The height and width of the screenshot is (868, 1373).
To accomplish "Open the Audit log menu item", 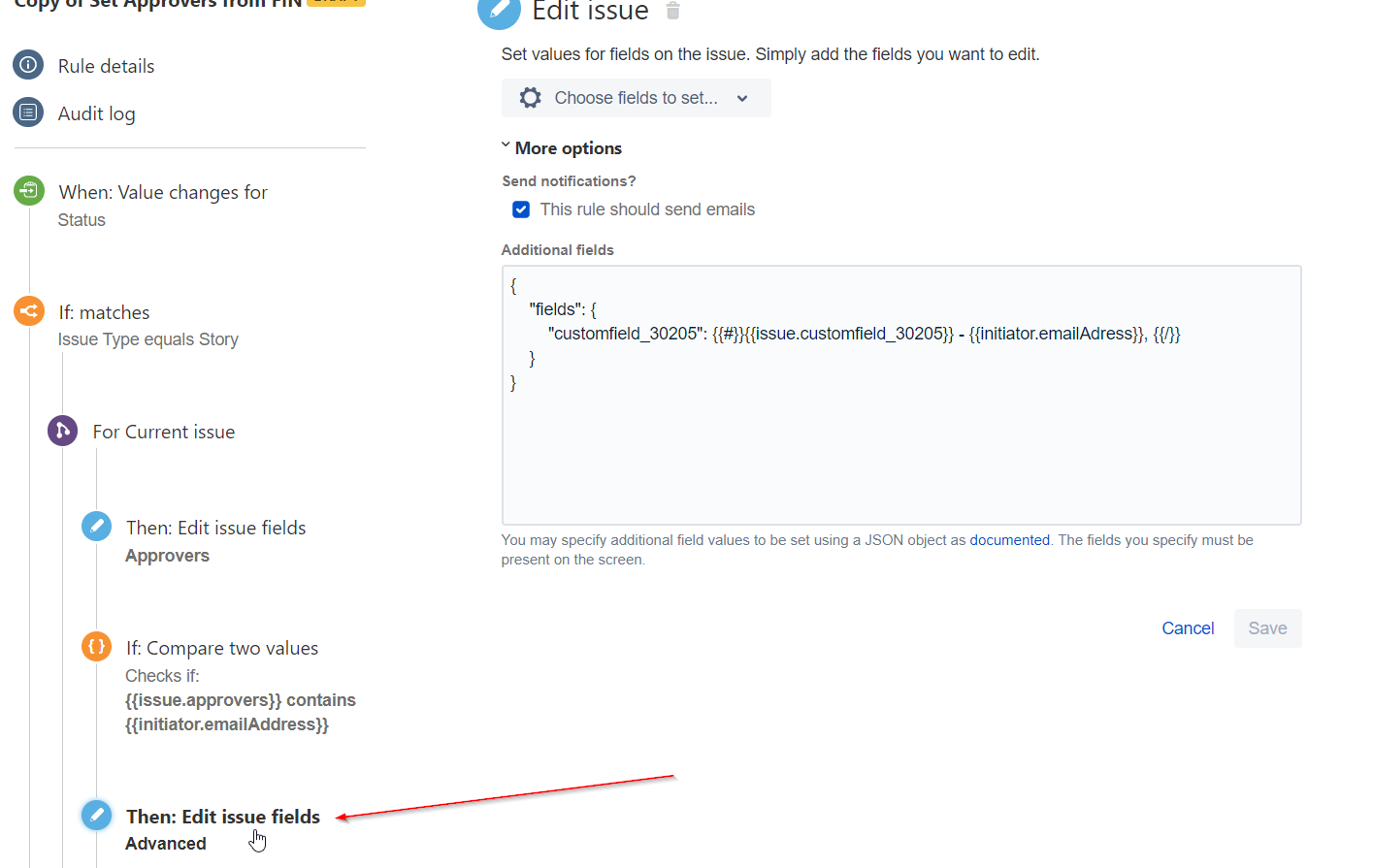I will click(97, 113).
